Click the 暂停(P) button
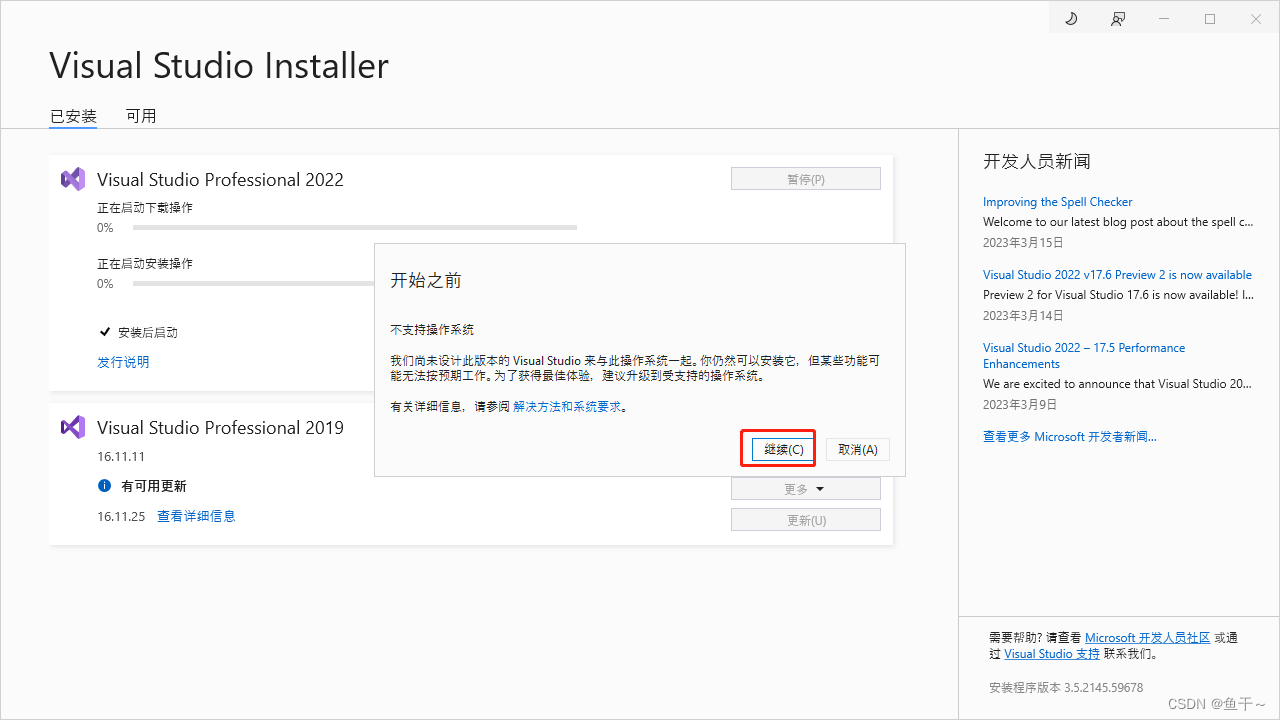The height and width of the screenshot is (720, 1280). [x=806, y=179]
